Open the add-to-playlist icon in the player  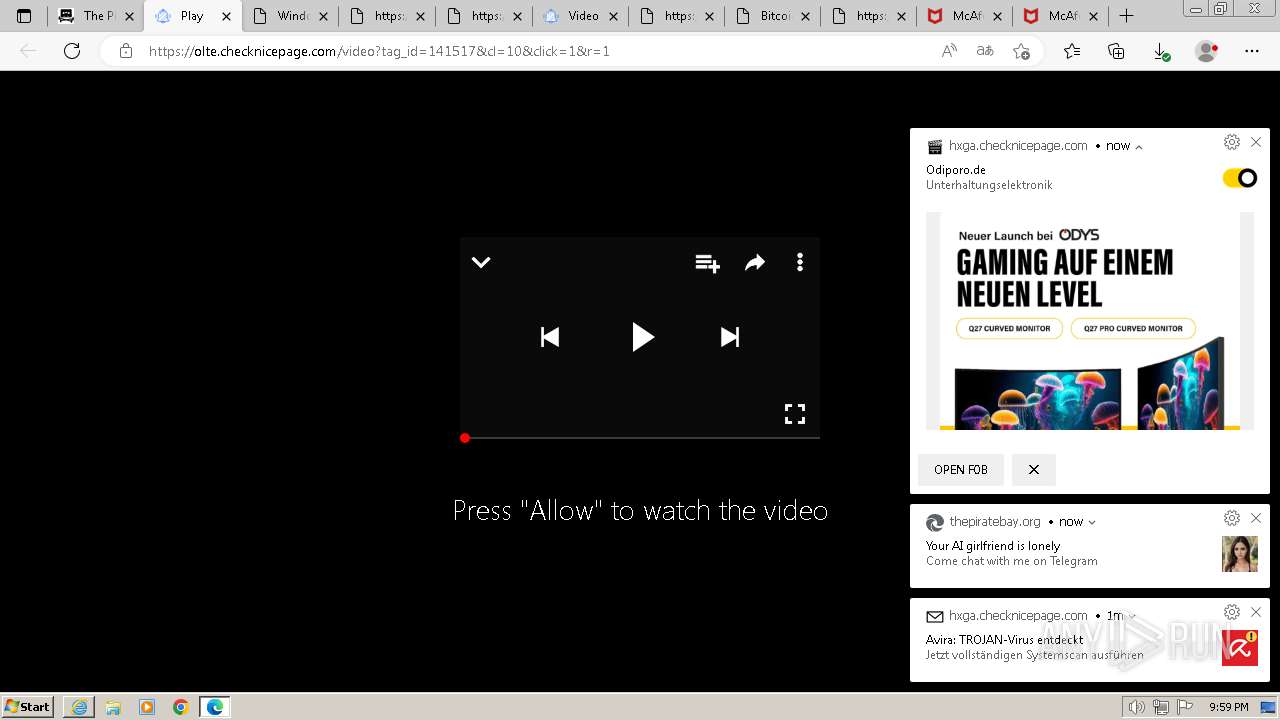pyautogui.click(x=707, y=263)
